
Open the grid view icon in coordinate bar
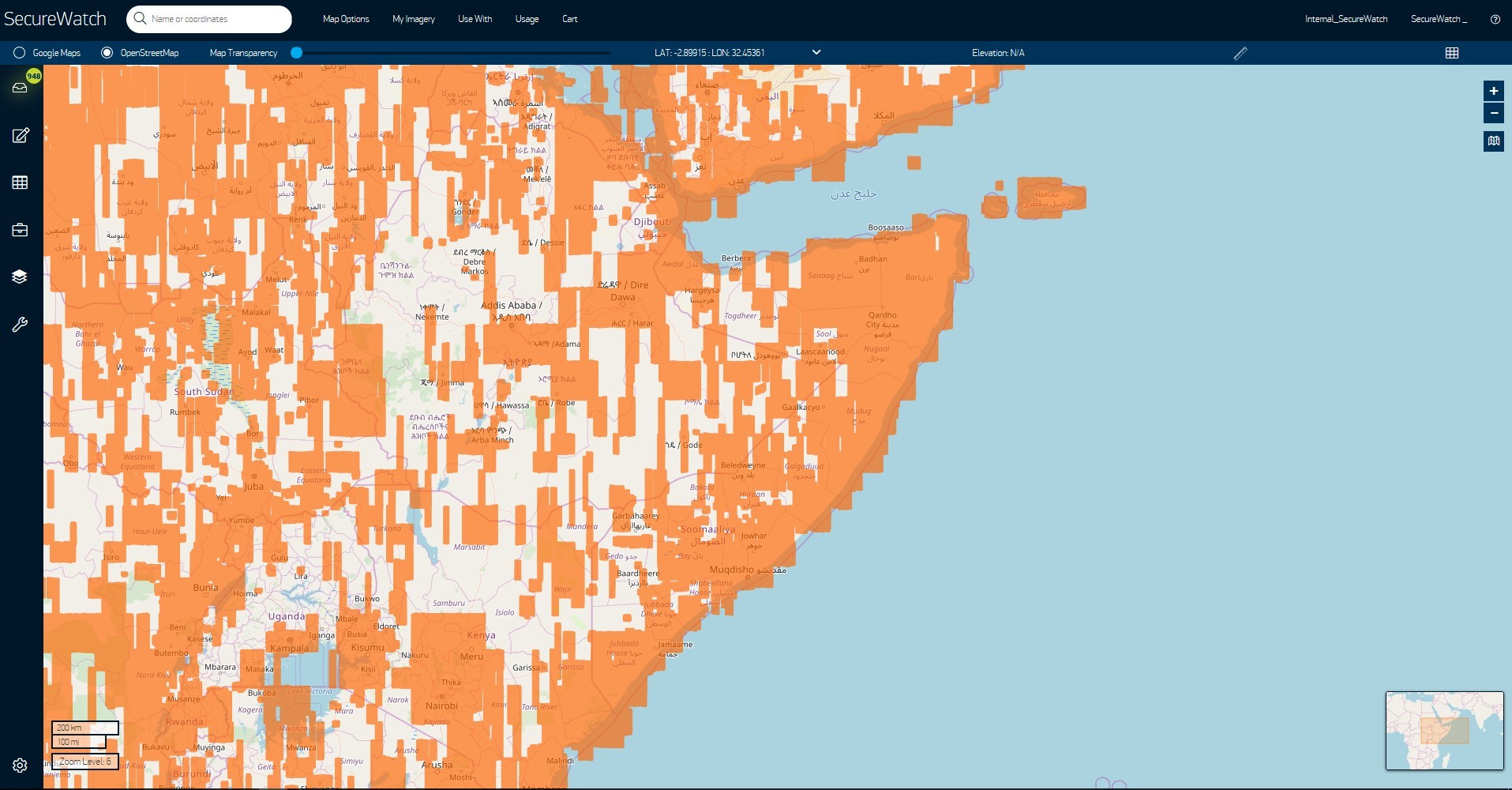pyautogui.click(x=1451, y=53)
